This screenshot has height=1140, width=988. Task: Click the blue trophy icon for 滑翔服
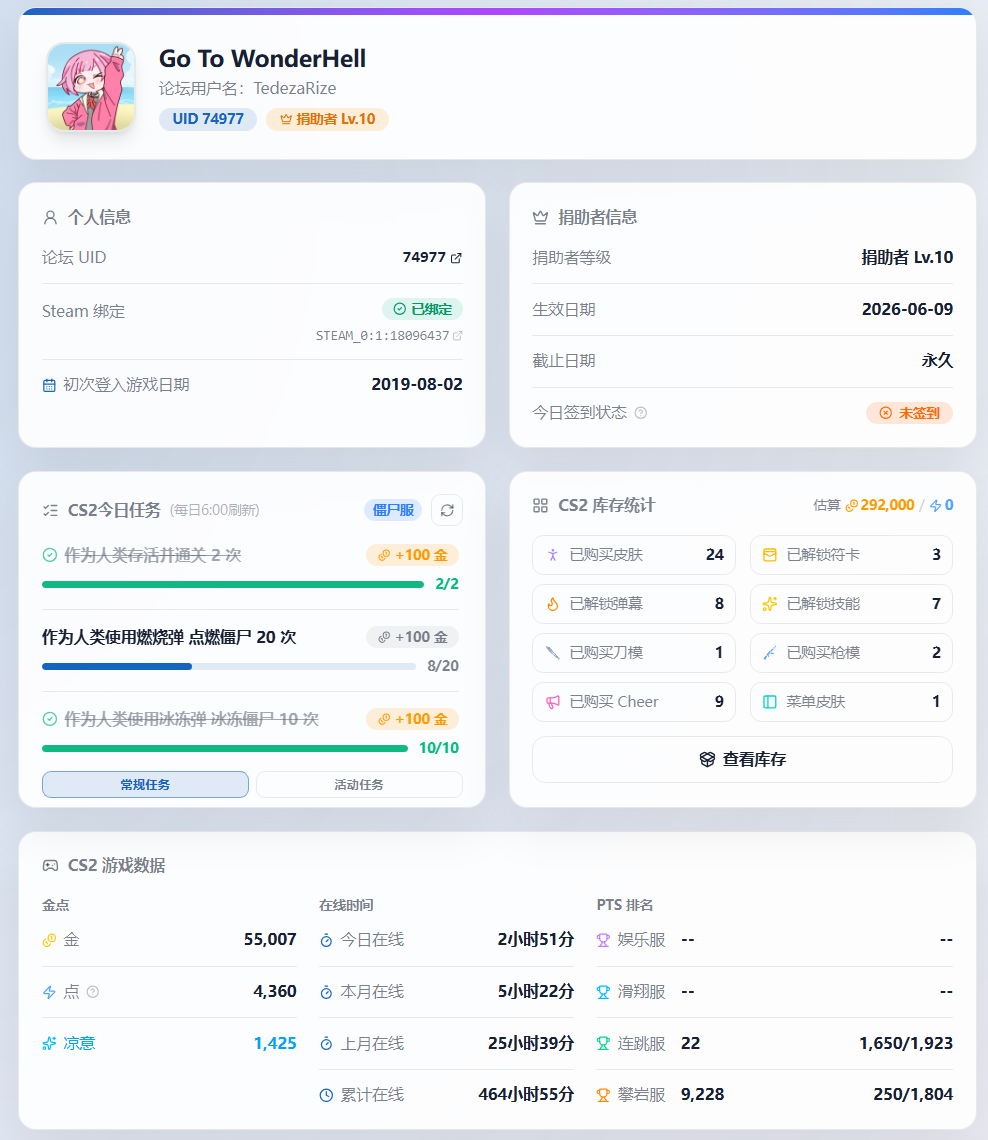point(603,992)
